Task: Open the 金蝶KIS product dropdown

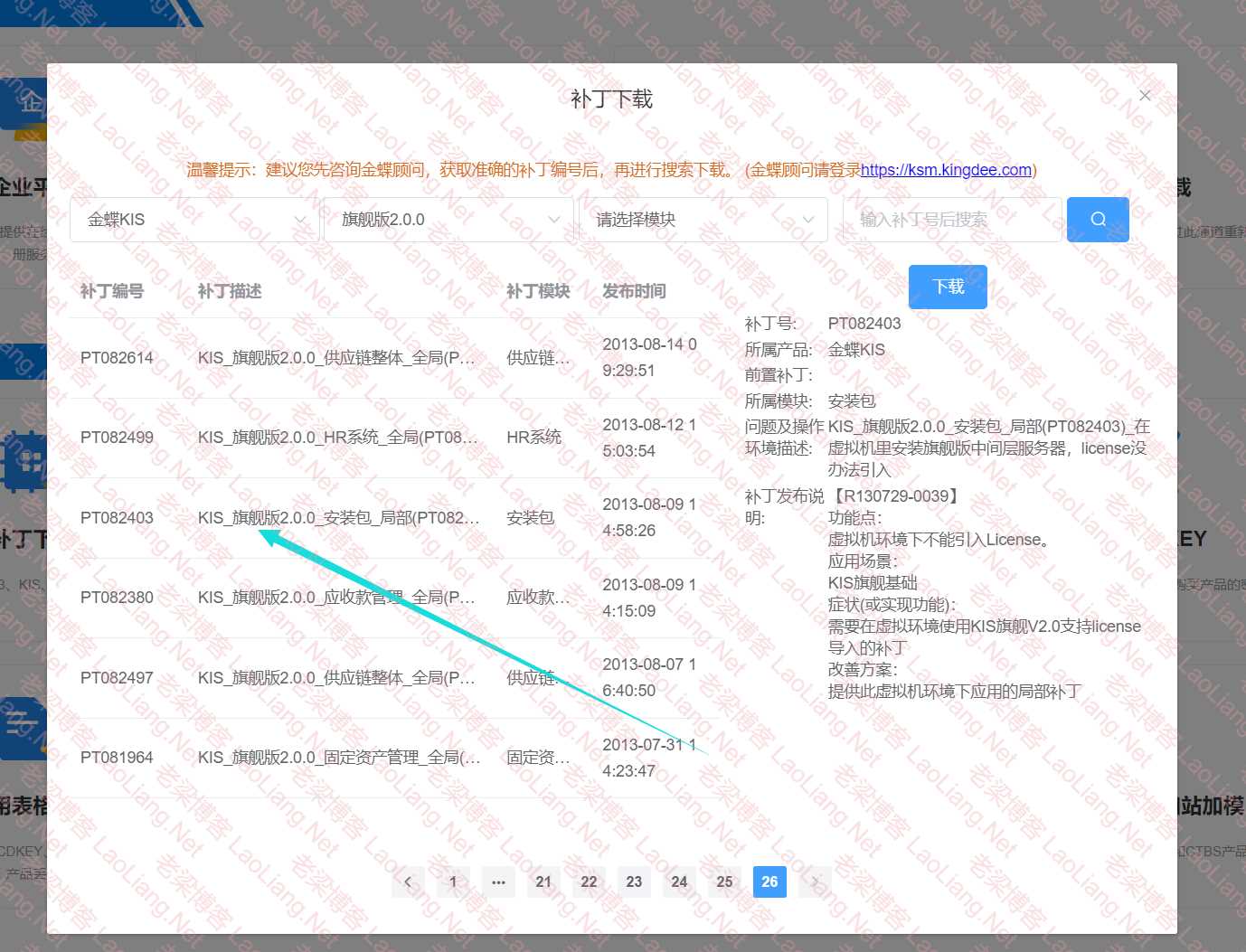Action: tap(194, 220)
